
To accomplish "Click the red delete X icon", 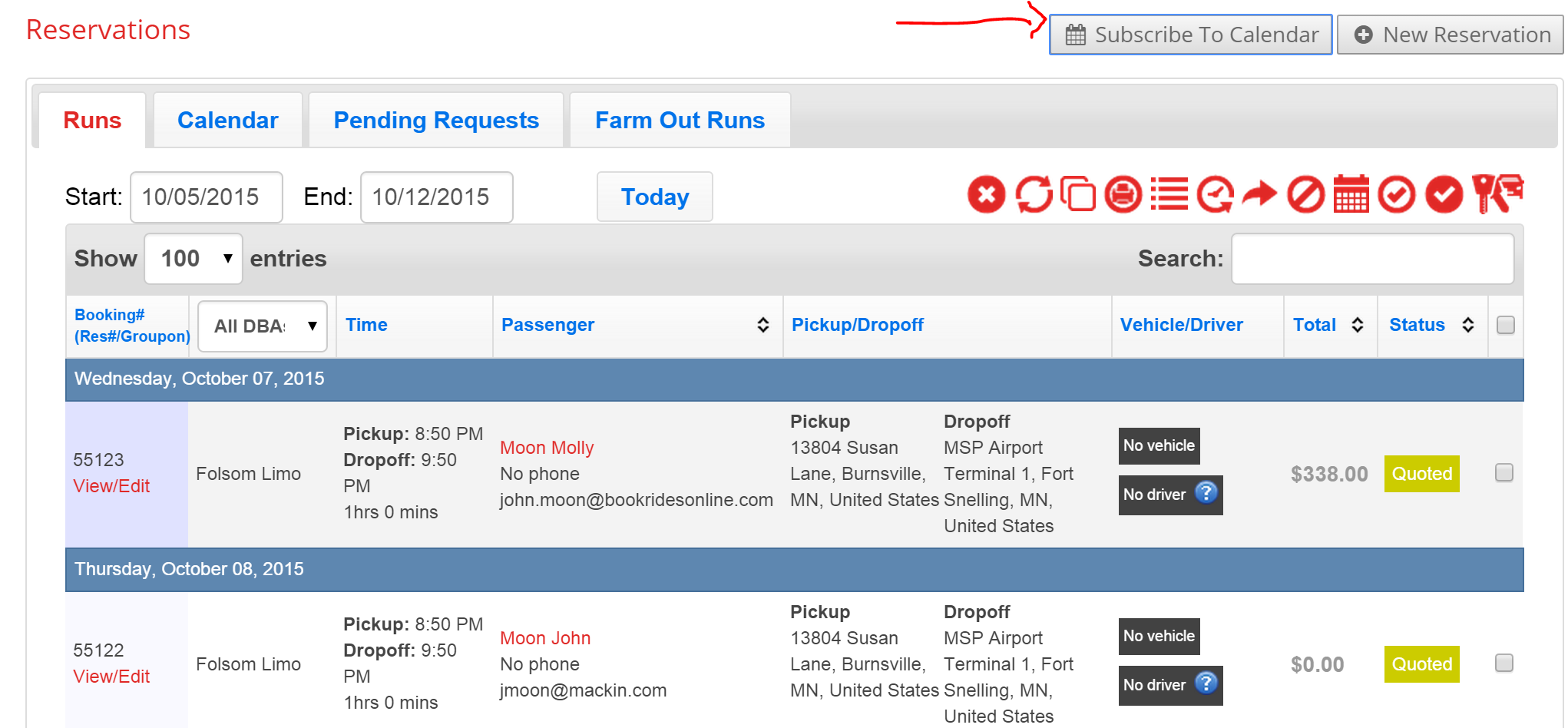I will tap(986, 194).
